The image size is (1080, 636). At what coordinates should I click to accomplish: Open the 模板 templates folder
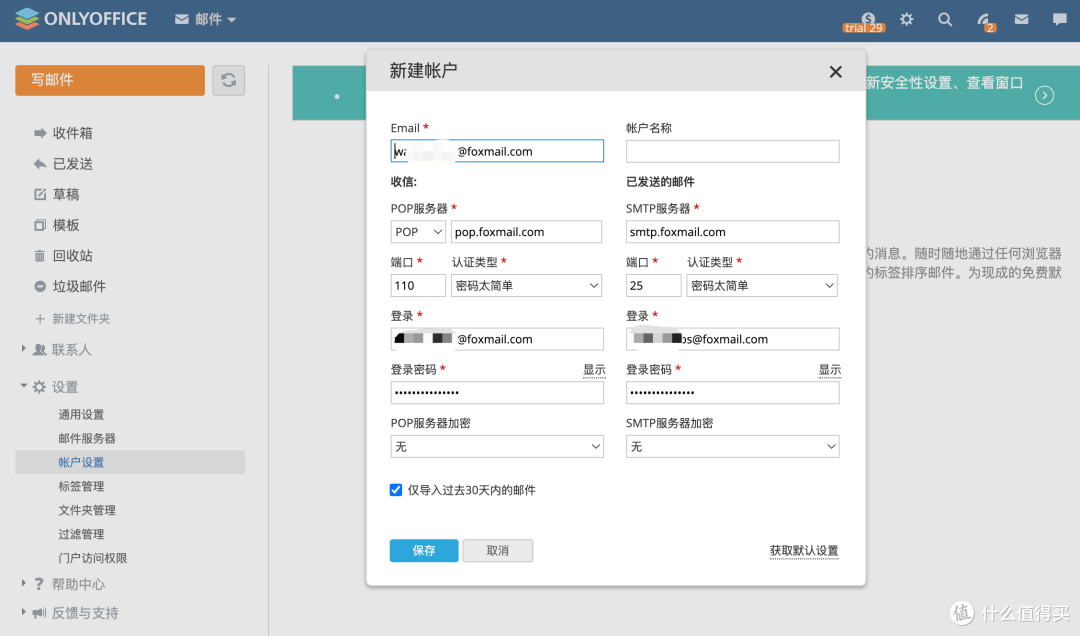click(x=65, y=225)
